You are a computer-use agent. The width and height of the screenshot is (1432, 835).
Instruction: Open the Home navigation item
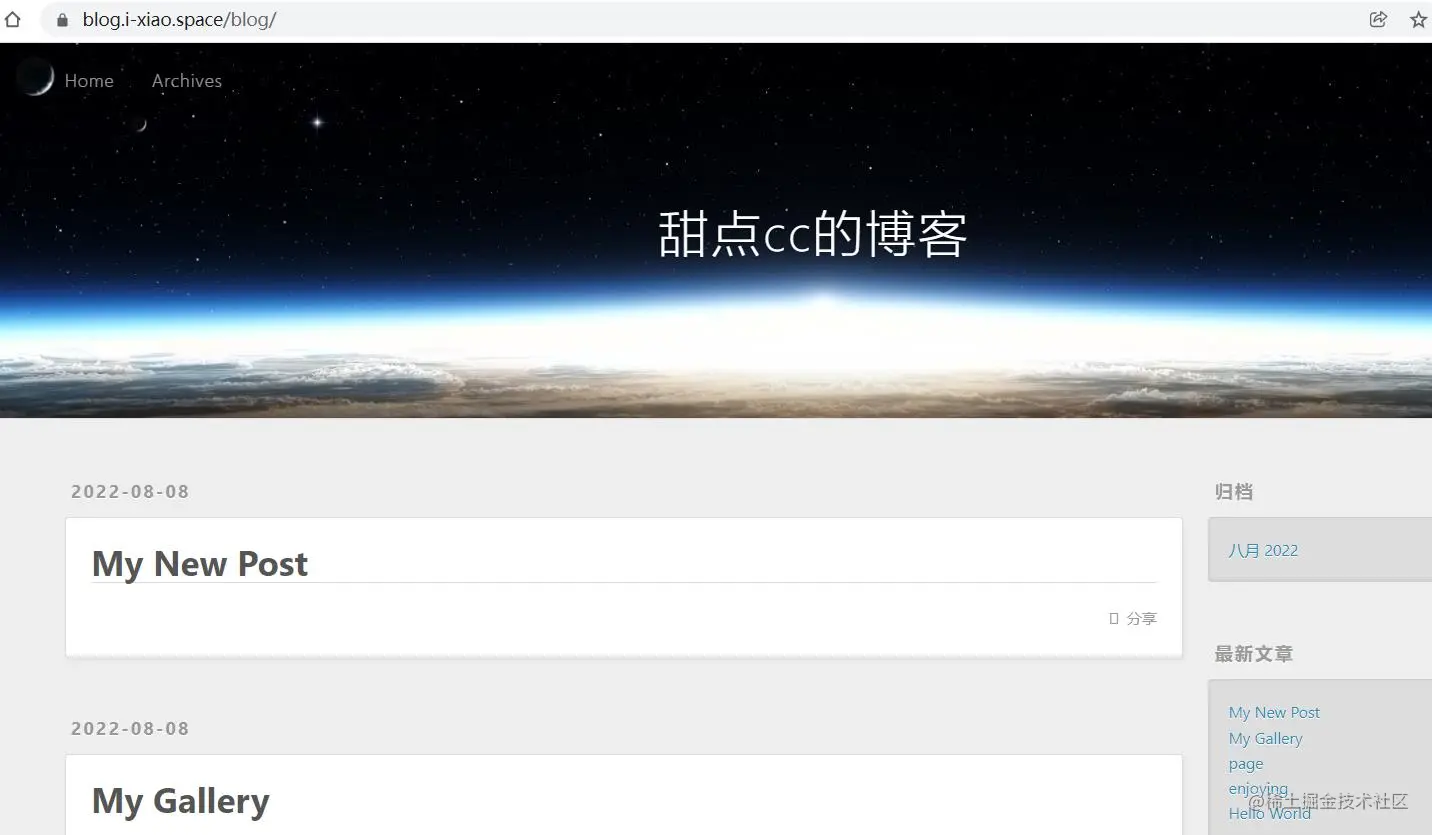point(89,81)
